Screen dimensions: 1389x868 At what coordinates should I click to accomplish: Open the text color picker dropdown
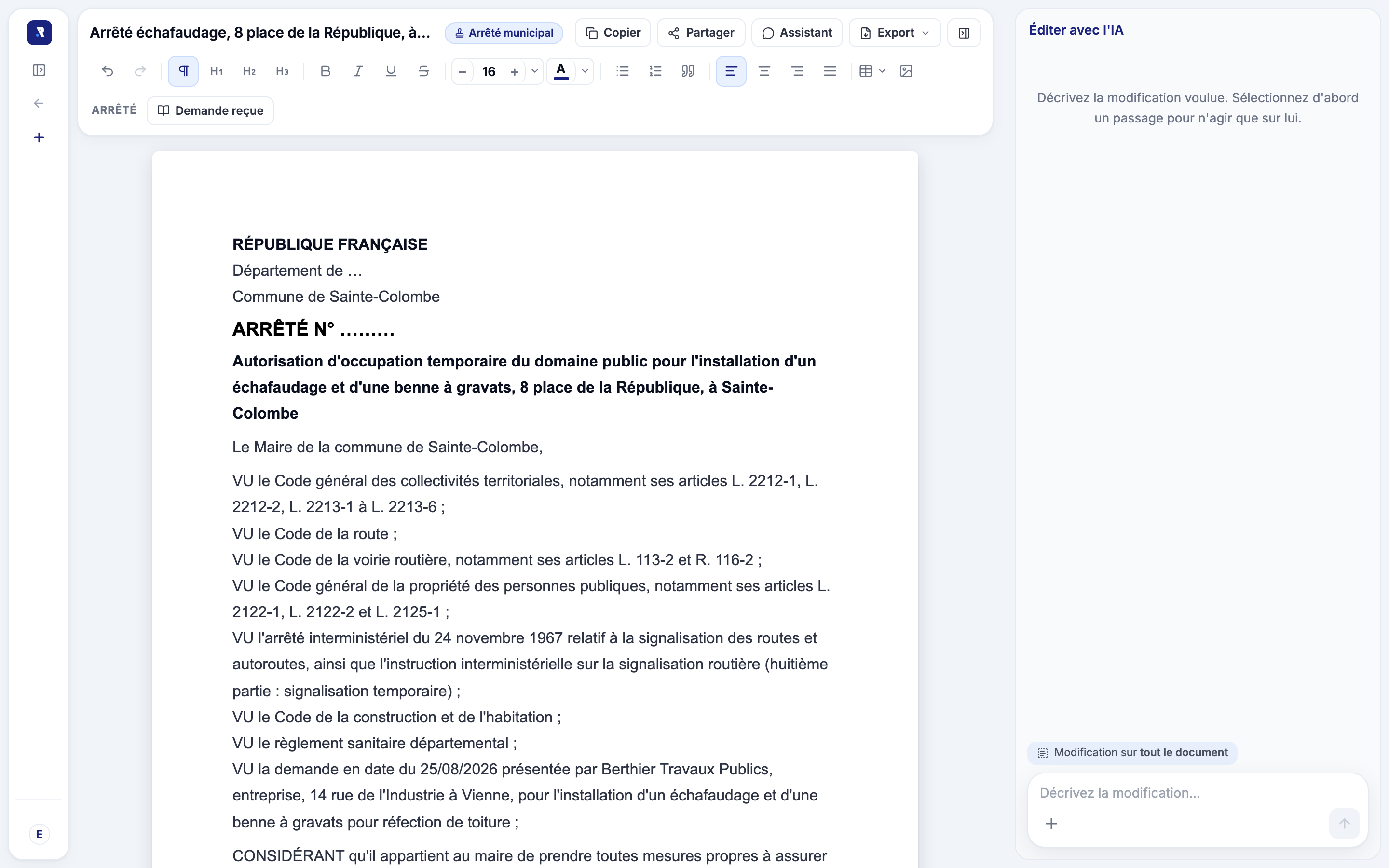pos(585,71)
